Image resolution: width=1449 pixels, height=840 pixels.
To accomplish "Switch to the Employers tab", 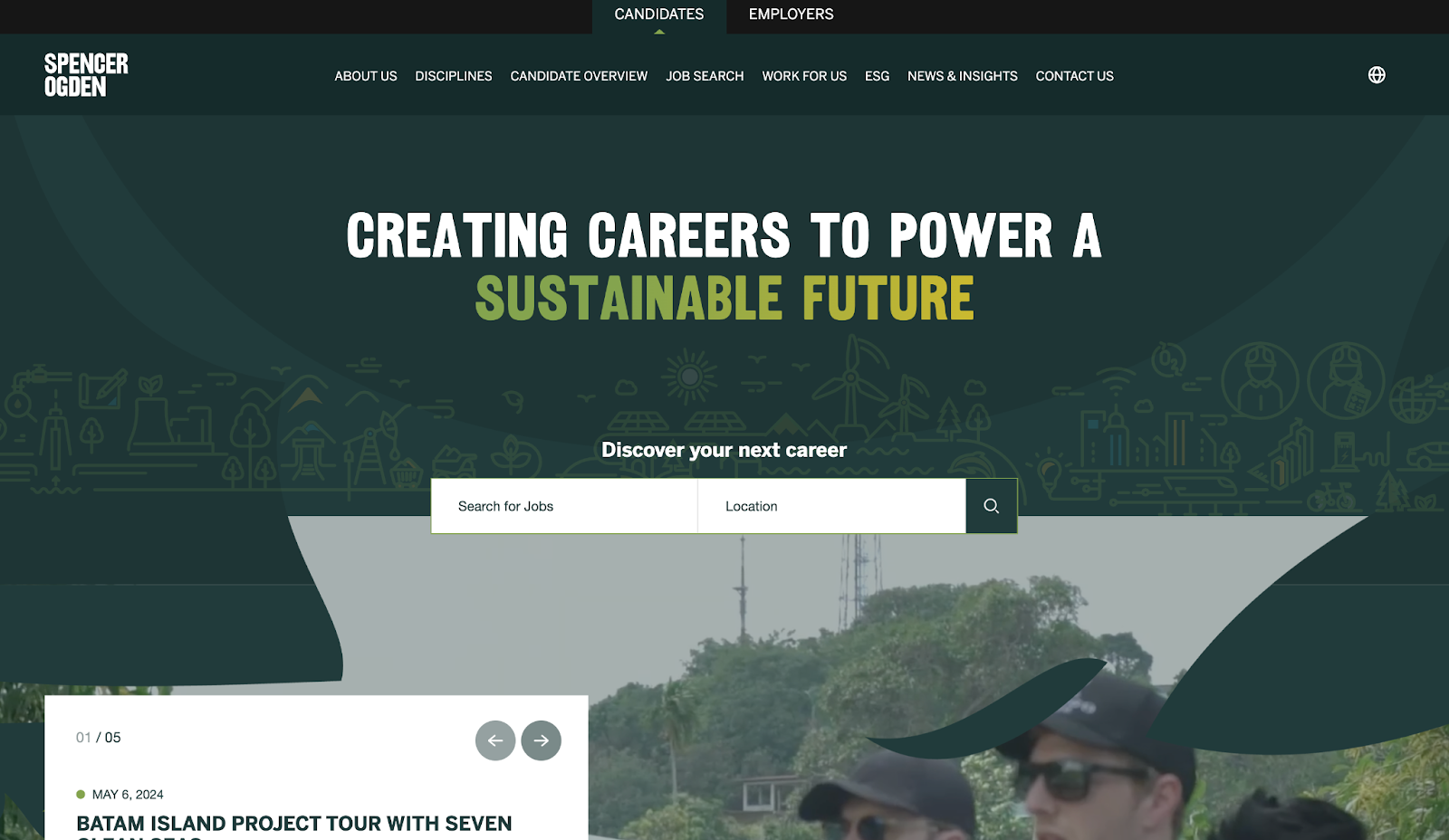I will [791, 14].
